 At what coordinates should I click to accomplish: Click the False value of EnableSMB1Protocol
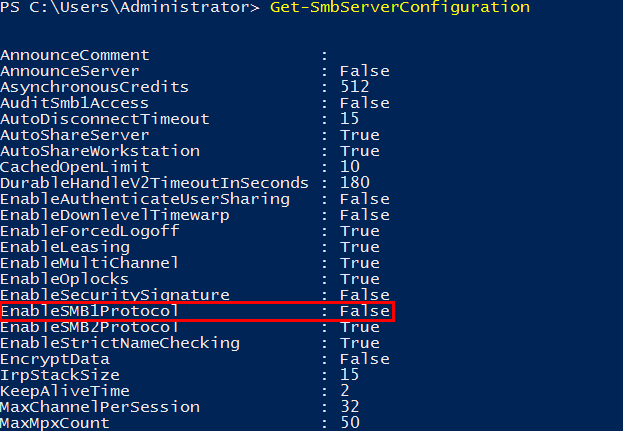pos(365,311)
